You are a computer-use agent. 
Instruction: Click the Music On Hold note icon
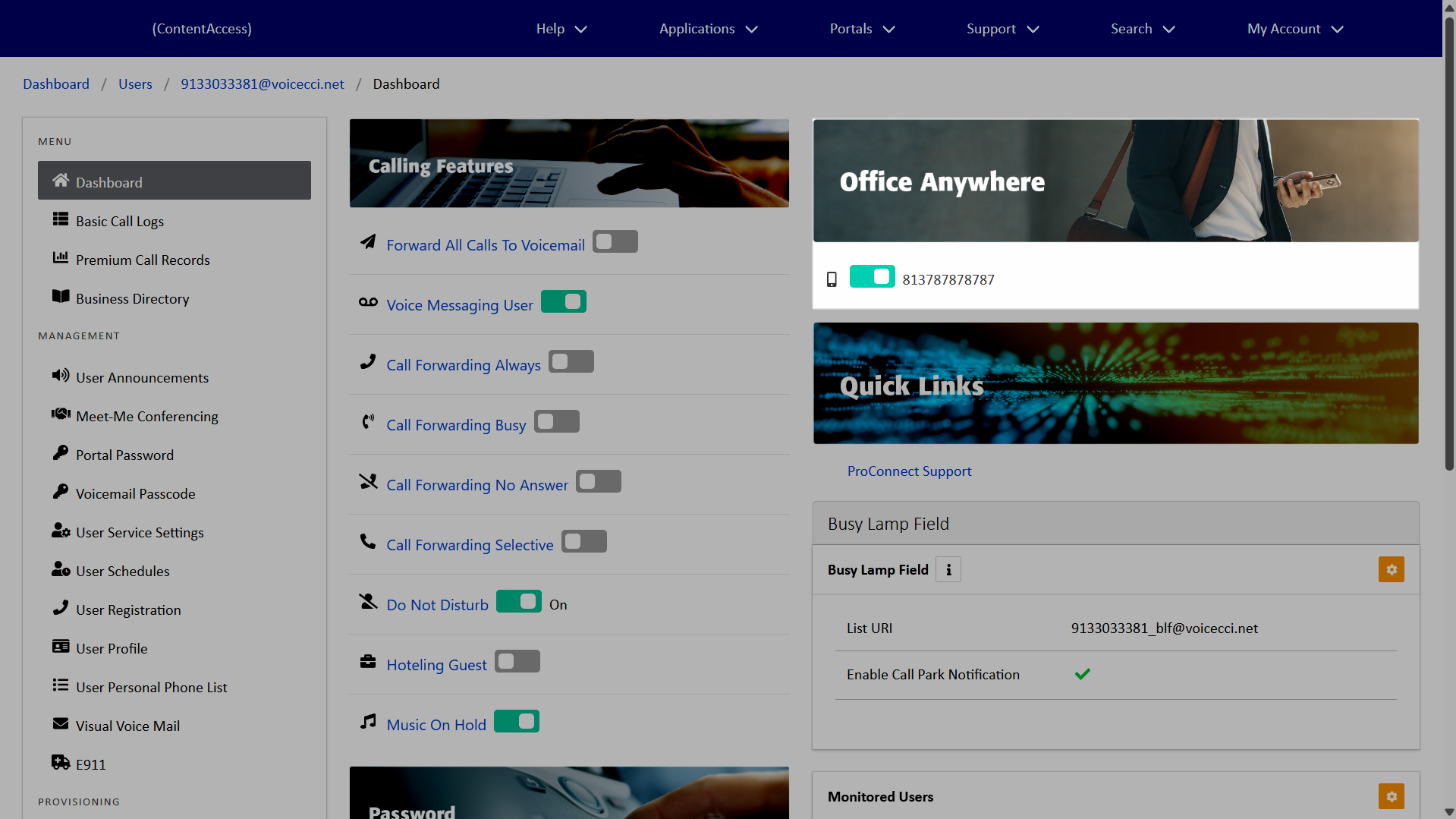click(368, 722)
